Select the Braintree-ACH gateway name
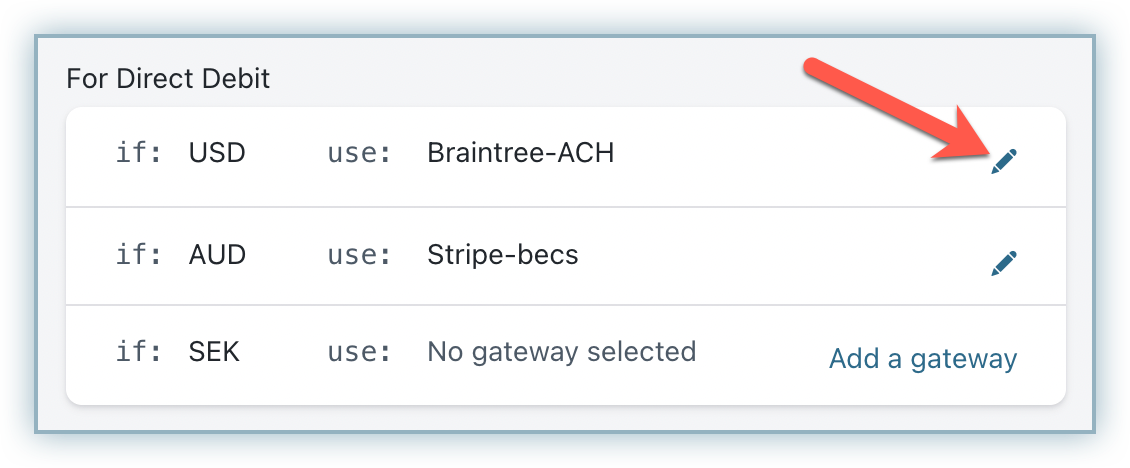The width and height of the screenshot is (1130, 468). (520, 153)
